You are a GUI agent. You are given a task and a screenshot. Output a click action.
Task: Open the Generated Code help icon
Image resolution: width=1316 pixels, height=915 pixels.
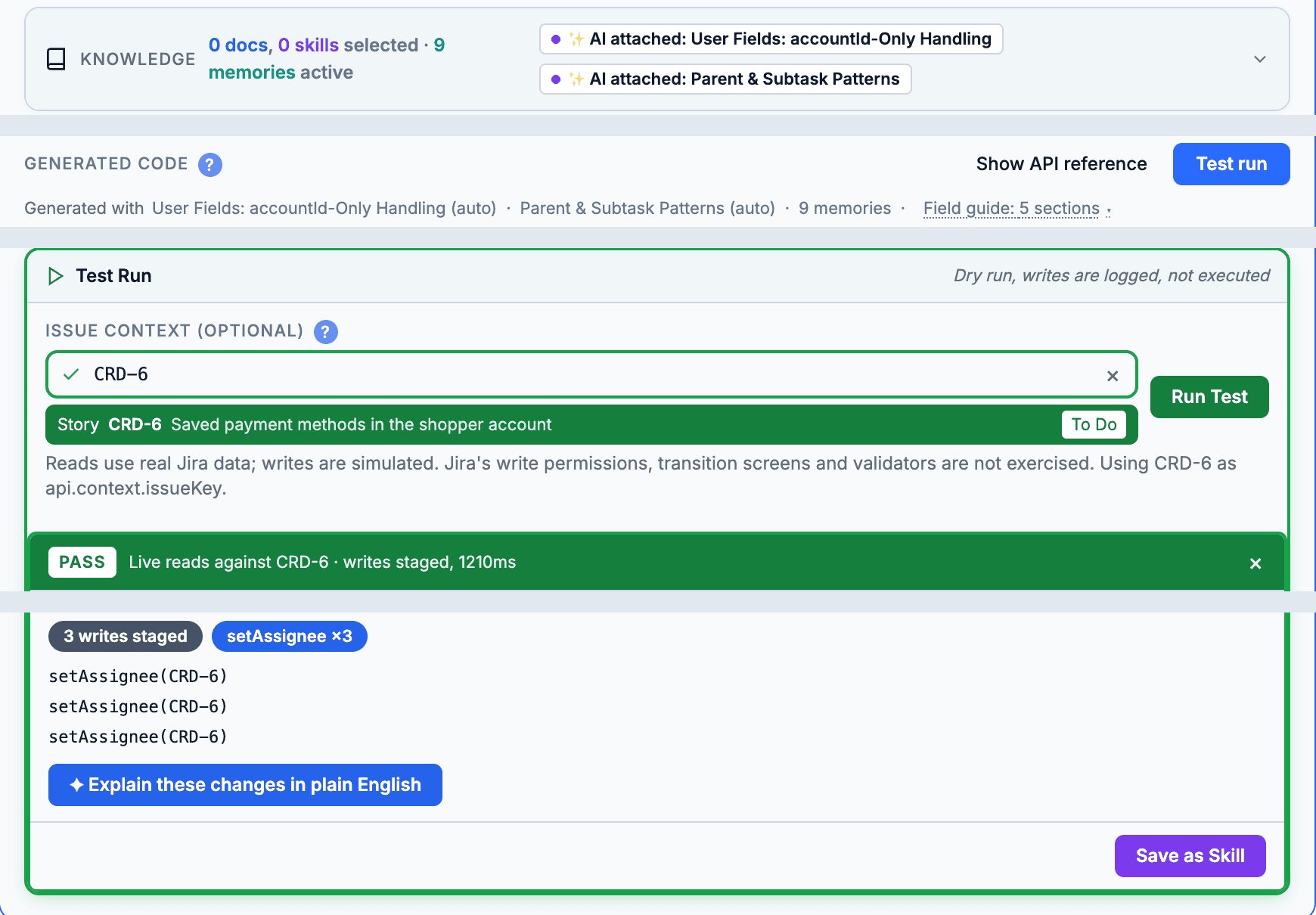[x=210, y=164]
